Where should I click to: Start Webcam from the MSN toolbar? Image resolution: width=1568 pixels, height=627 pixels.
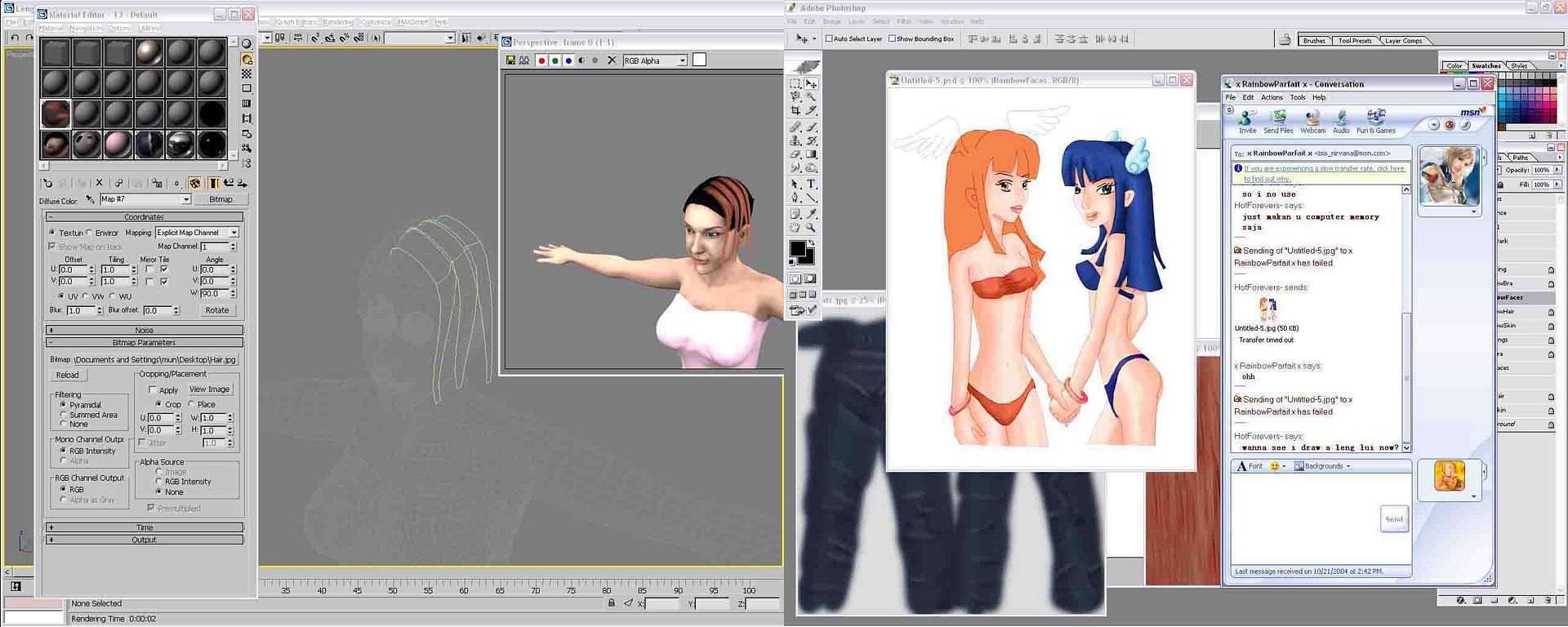[1312, 122]
